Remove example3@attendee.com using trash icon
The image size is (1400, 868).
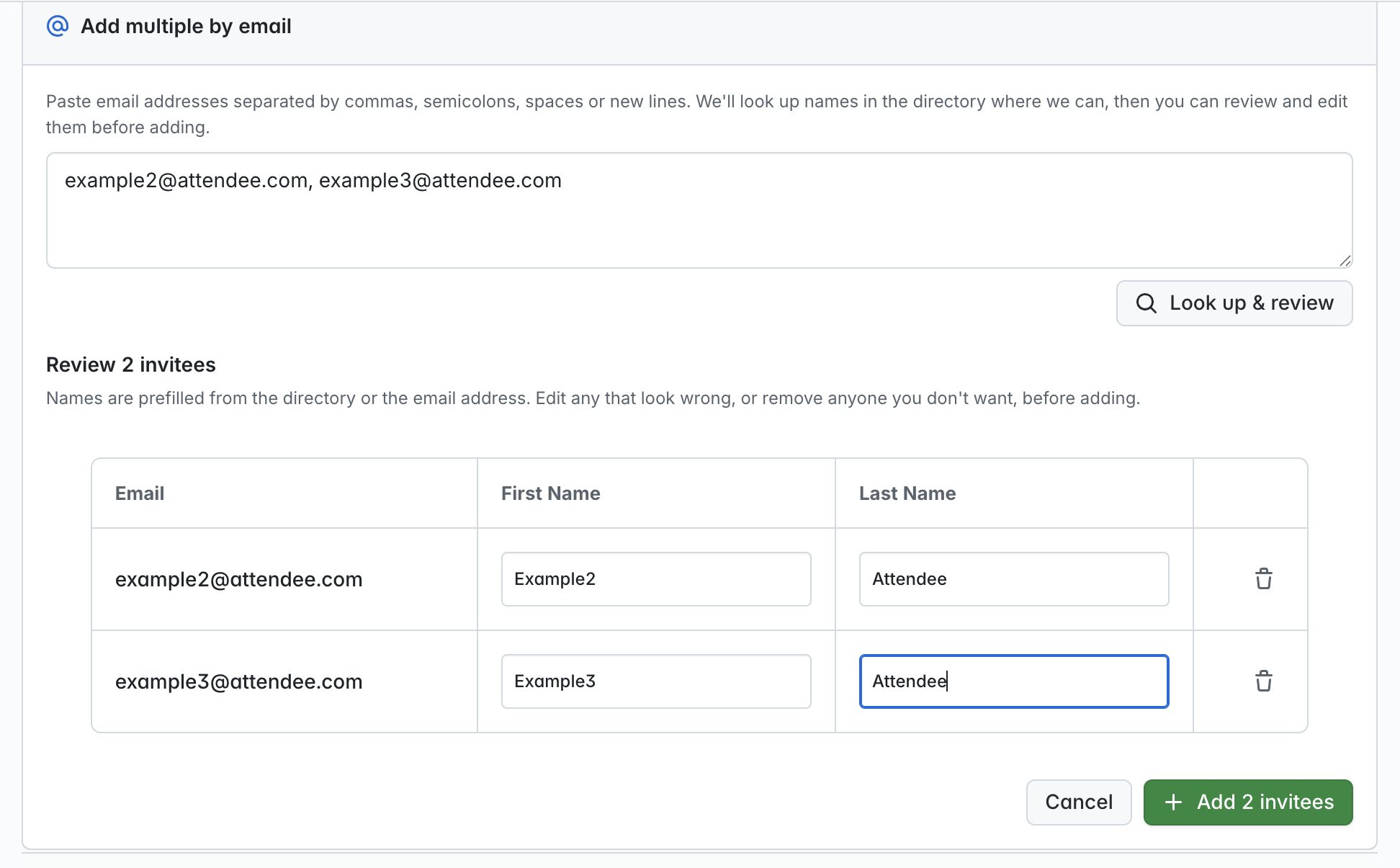1264,681
